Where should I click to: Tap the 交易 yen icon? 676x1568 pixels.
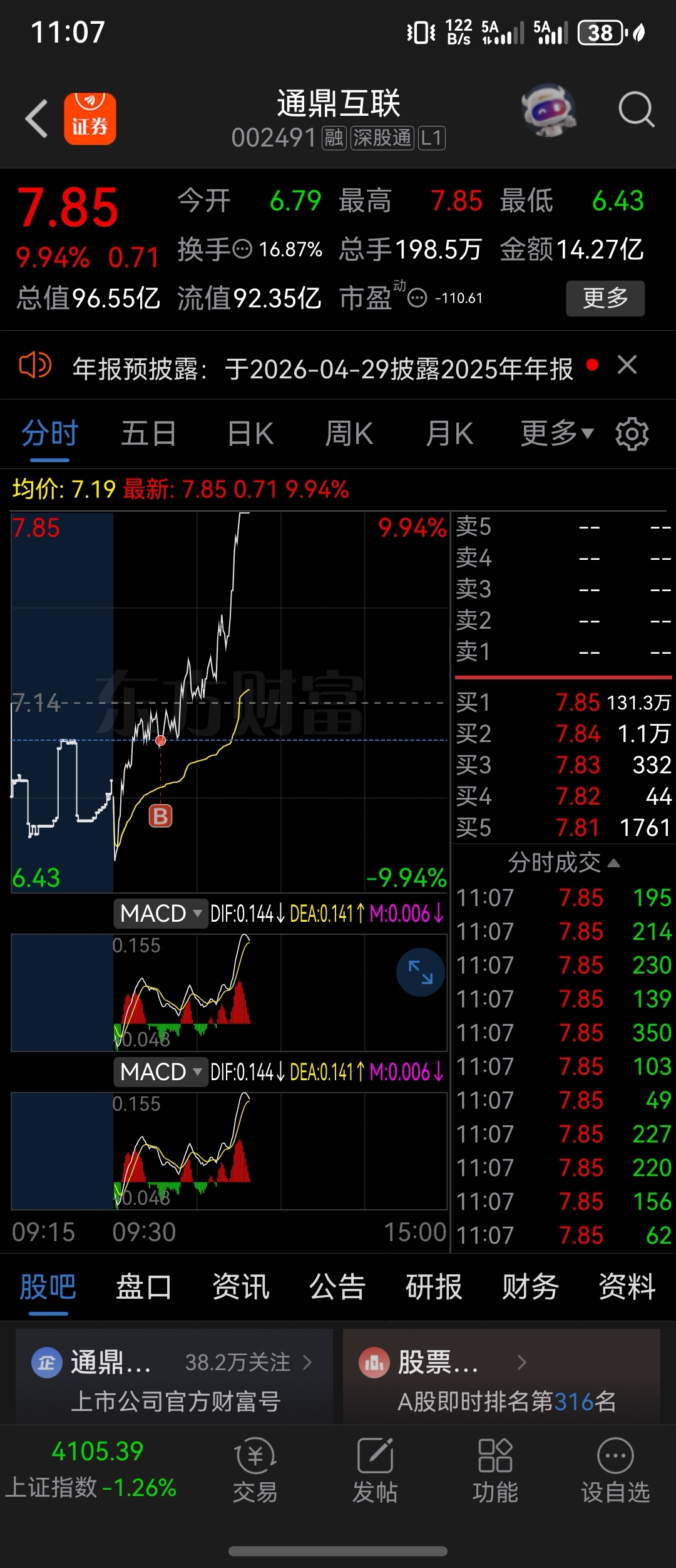pyautogui.click(x=255, y=1455)
